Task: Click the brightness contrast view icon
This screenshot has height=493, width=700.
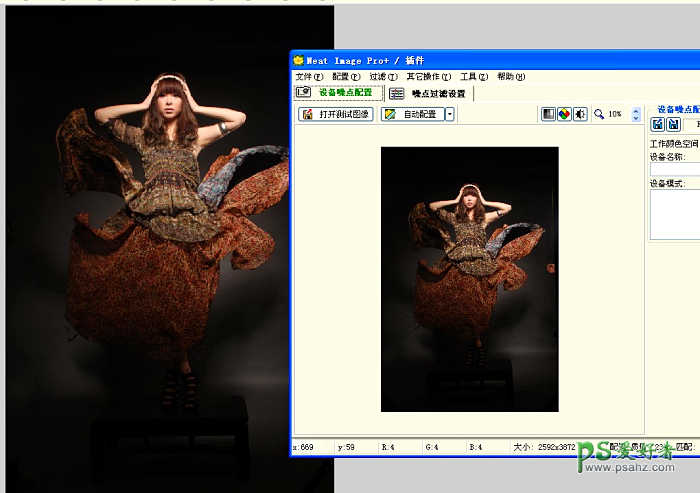Action: pos(579,115)
